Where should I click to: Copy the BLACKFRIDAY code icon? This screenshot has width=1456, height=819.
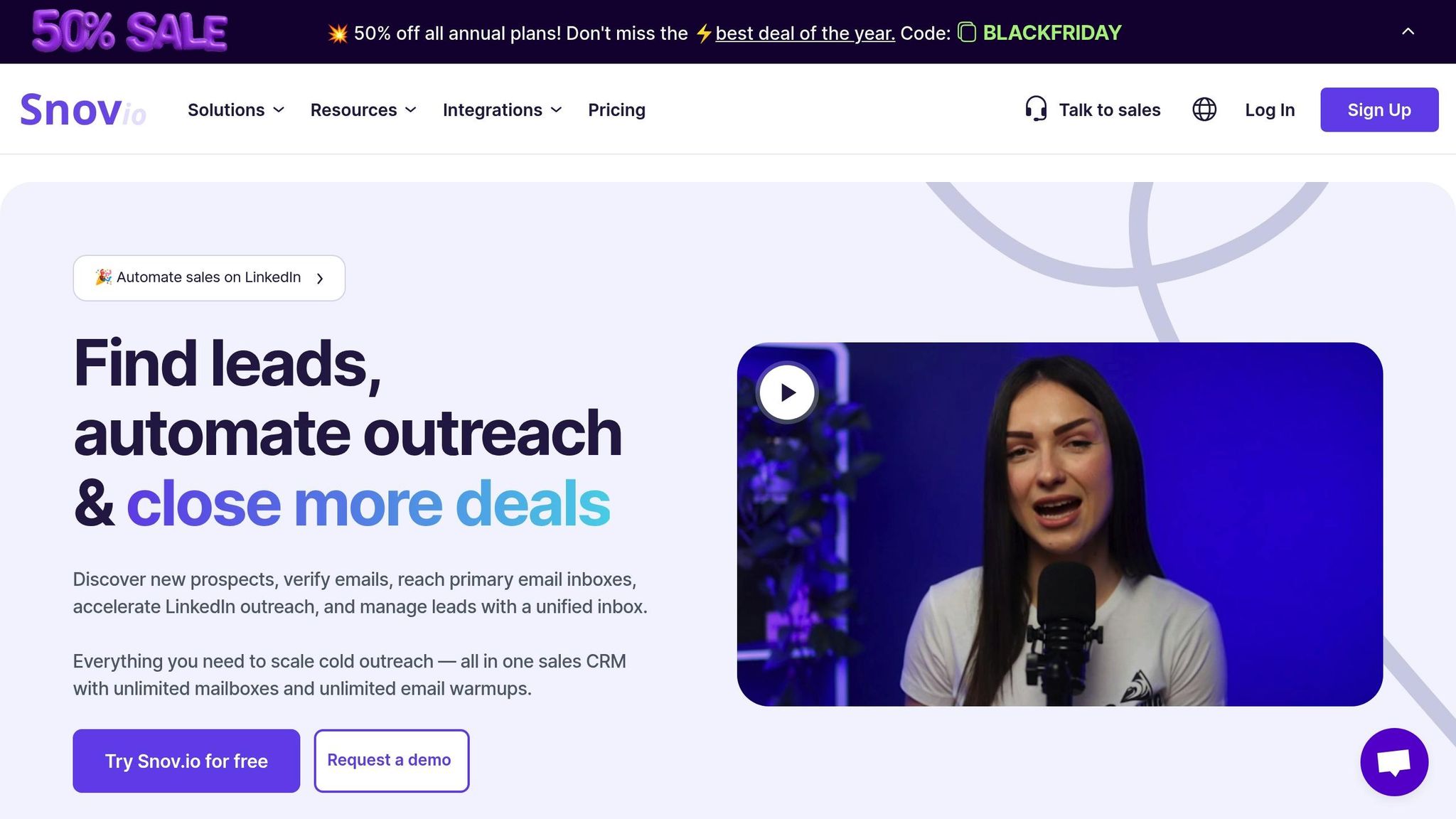point(967,33)
